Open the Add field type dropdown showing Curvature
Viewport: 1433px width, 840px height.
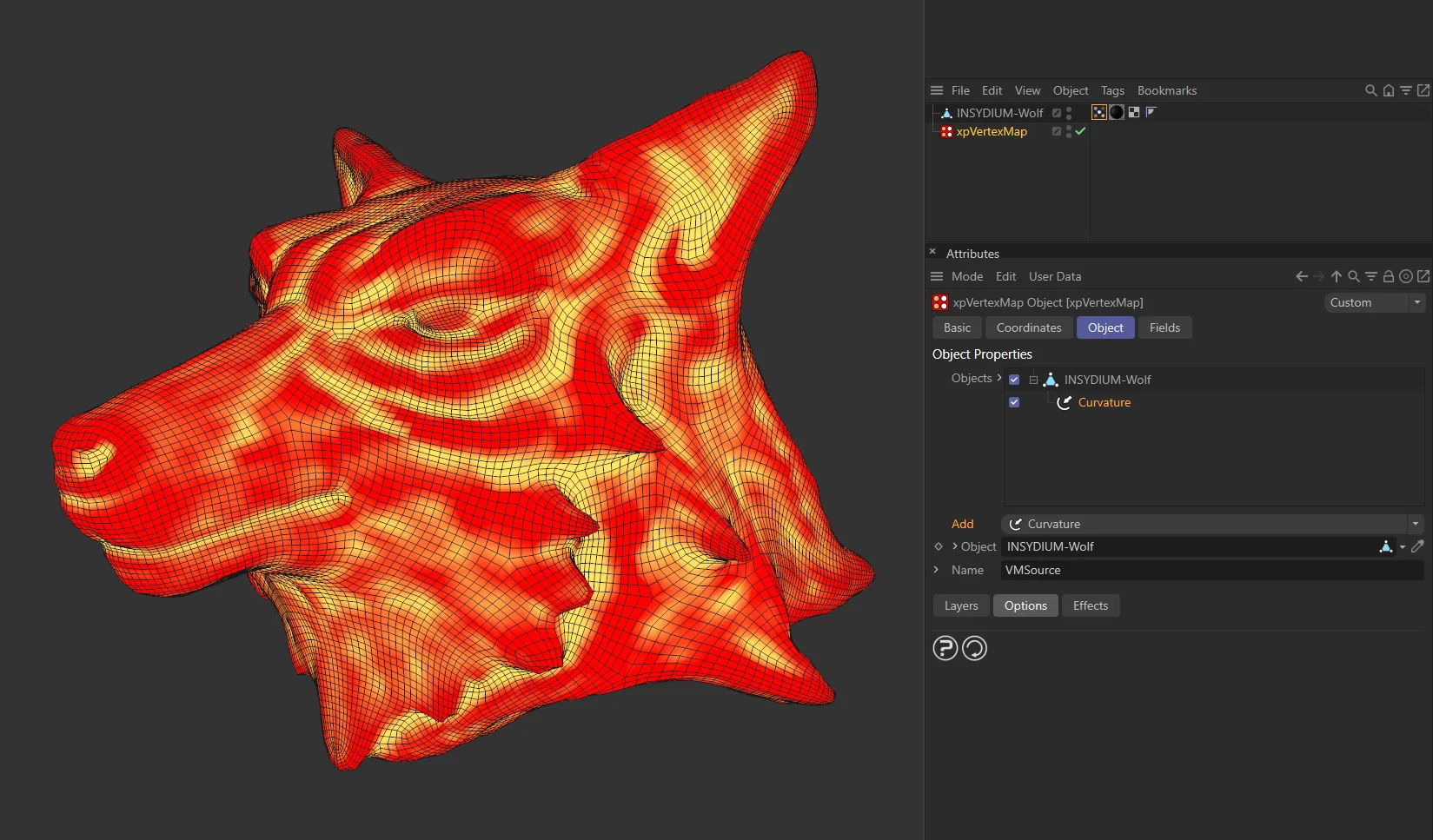pos(1416,524)
